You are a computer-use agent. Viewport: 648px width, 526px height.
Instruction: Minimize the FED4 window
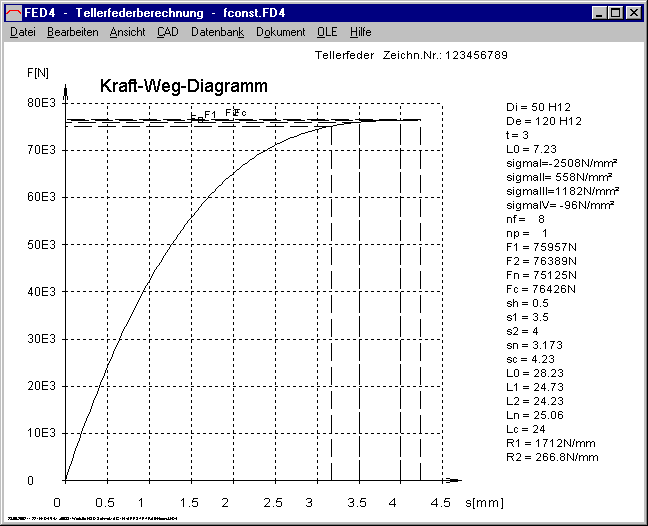tap(600, 12)
